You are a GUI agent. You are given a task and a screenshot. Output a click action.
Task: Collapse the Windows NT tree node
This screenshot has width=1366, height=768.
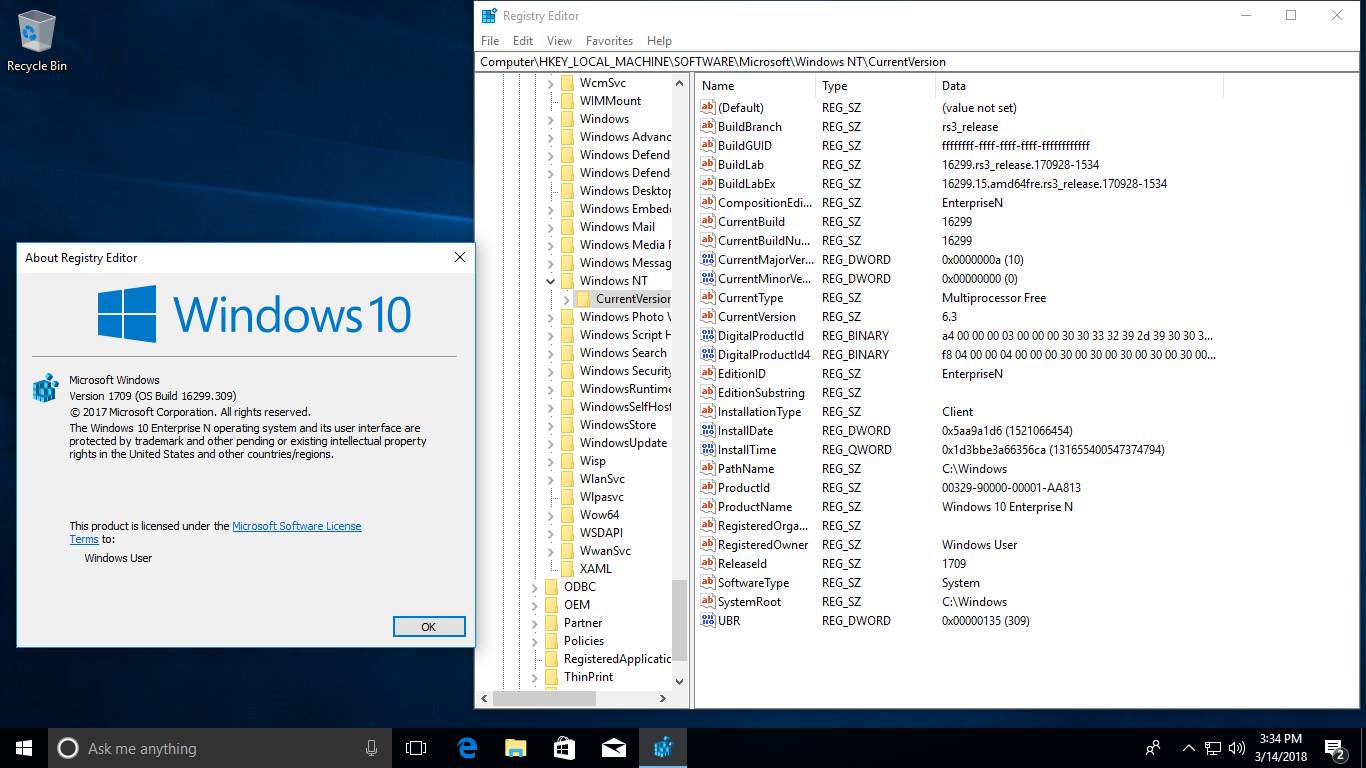(x=550, y=281)
